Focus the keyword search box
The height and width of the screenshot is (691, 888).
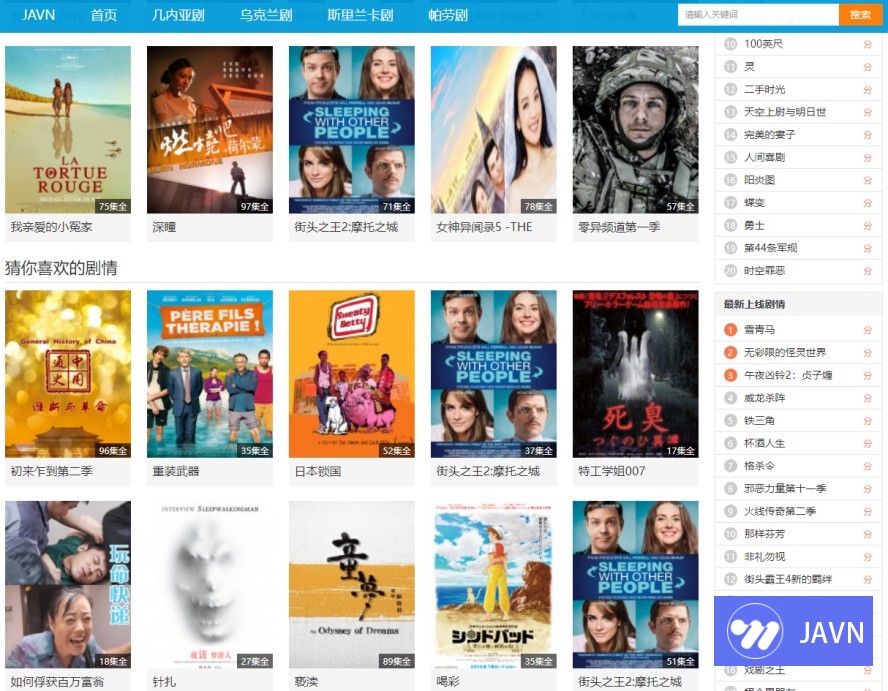coord(758,15)
